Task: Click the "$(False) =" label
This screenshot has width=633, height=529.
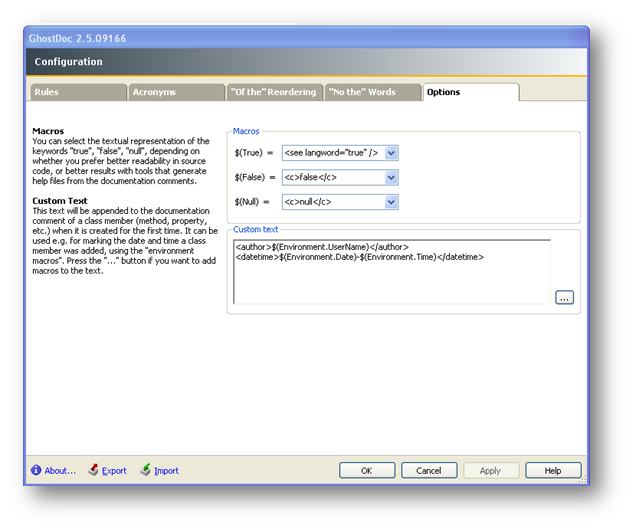Action: coord(255,178)
